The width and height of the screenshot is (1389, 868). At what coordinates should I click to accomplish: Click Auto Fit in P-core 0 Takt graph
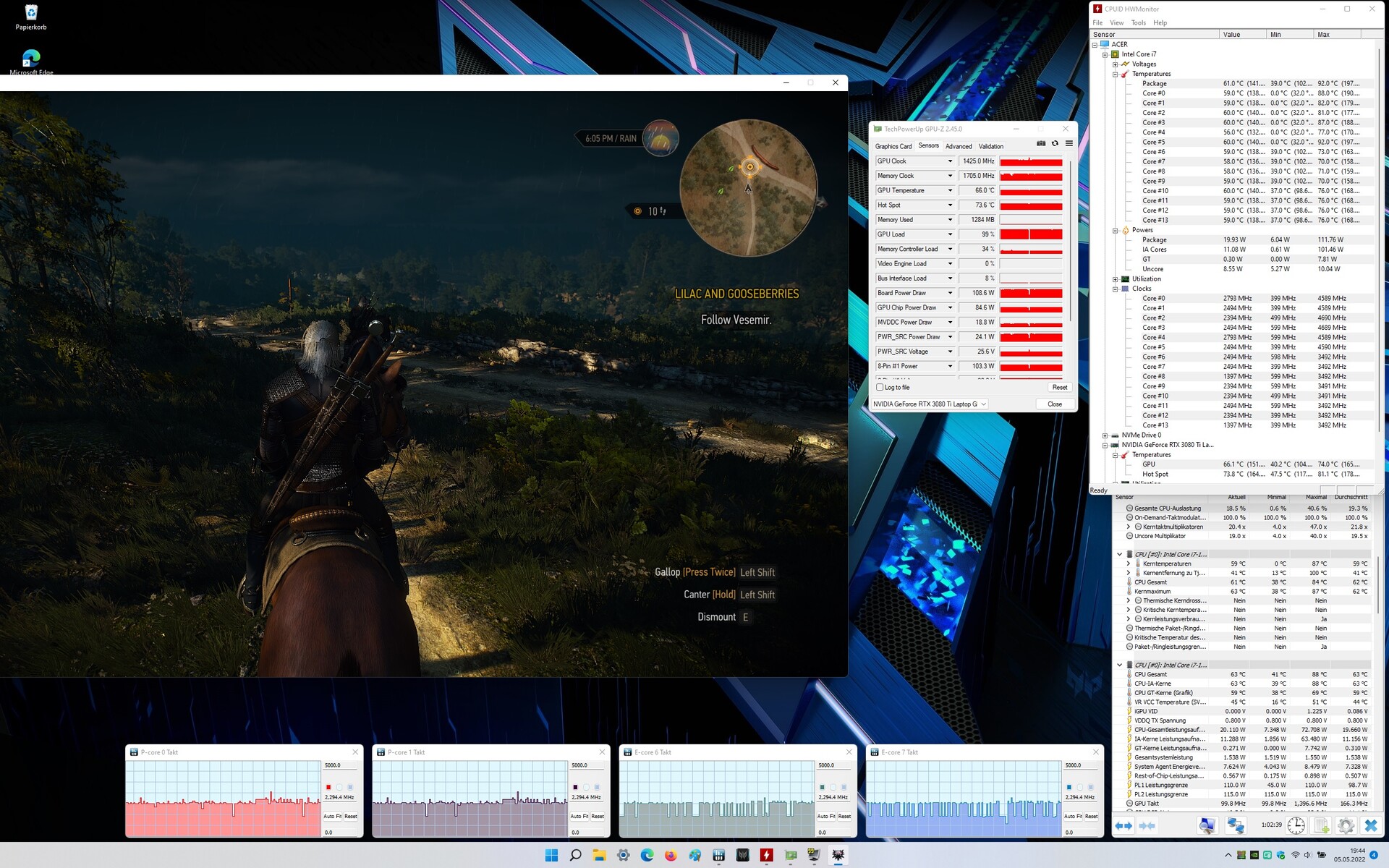[333, 816]
